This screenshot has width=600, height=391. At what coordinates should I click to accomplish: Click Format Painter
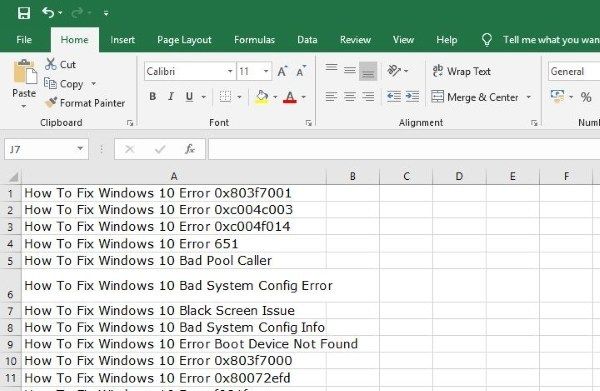tap(85, 103)
